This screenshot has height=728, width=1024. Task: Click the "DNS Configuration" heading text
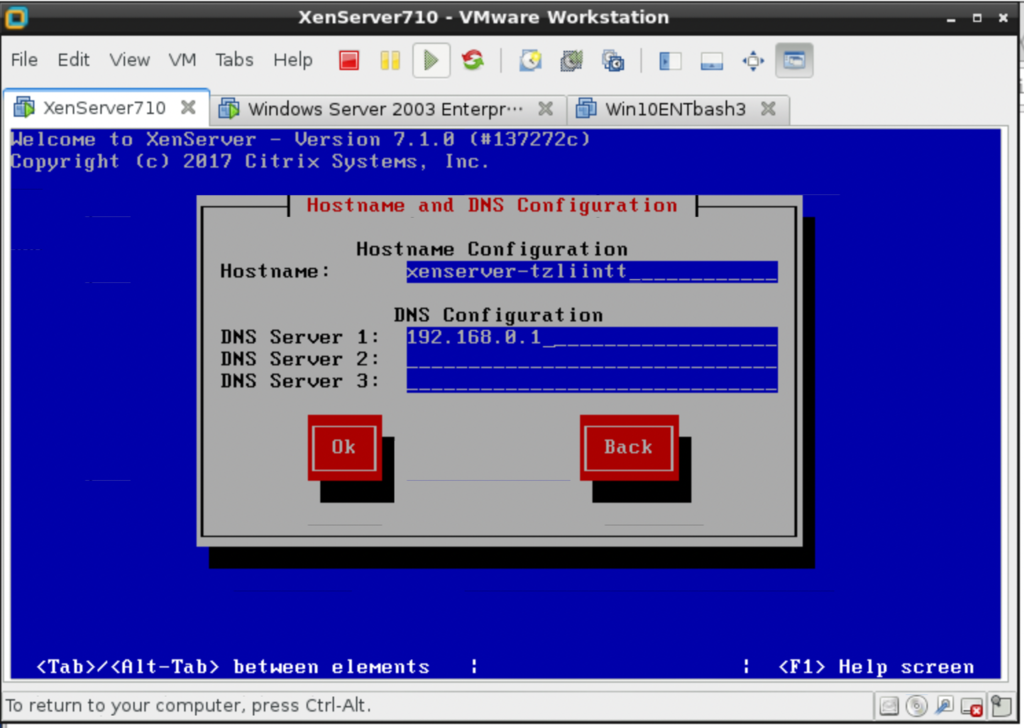(x=498, y=315)
